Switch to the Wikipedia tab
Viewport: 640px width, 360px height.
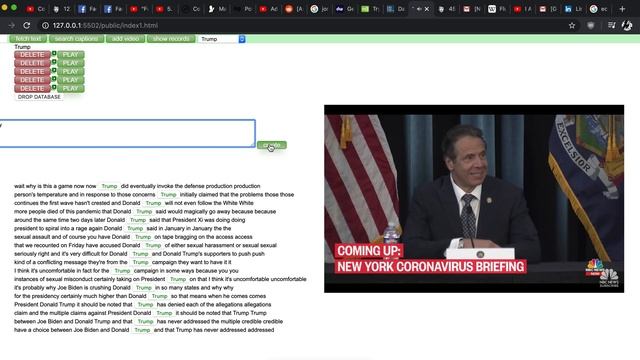[x=497, y=9]
